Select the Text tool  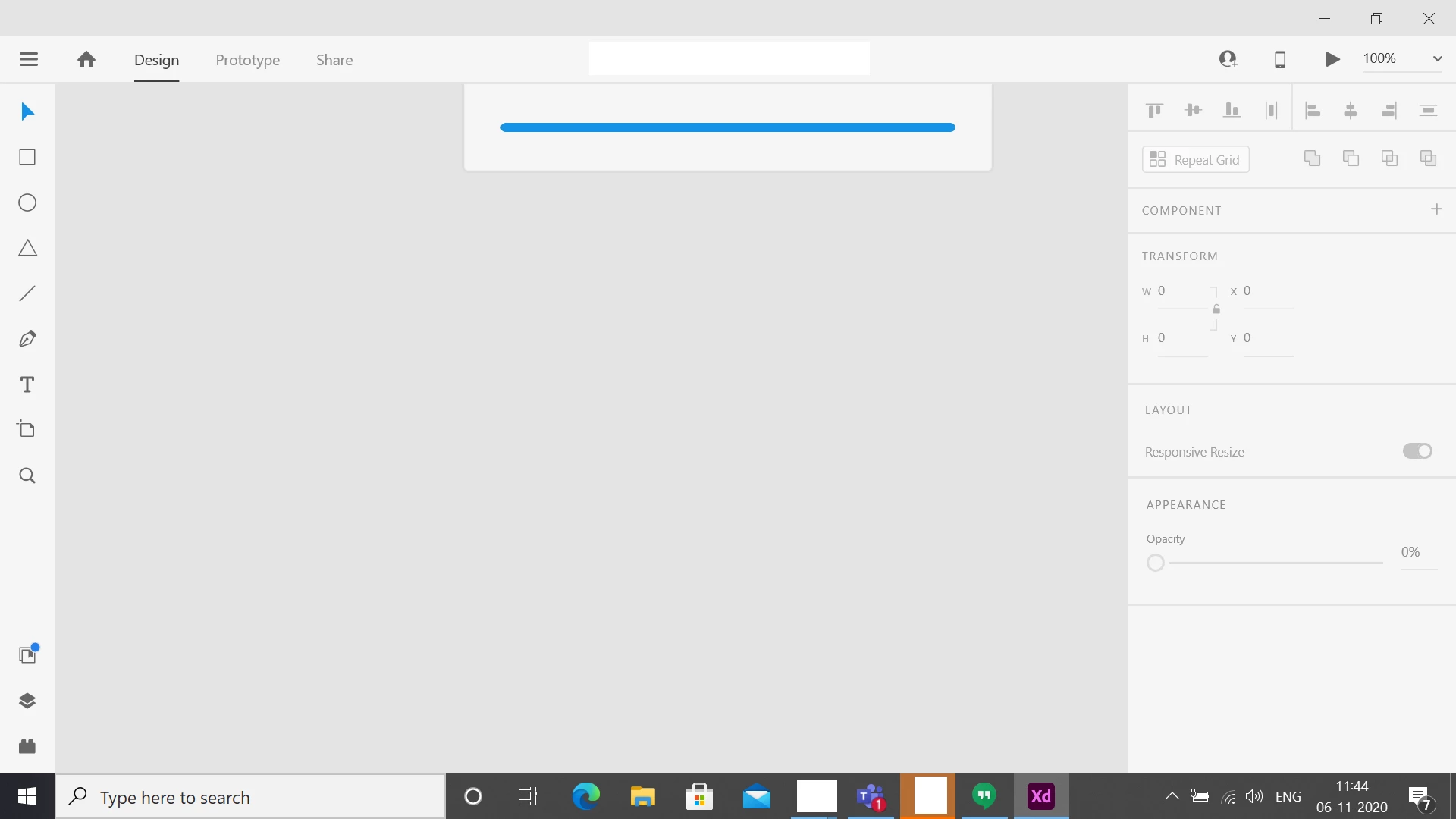pyautogui.click(x=27, y=384)
